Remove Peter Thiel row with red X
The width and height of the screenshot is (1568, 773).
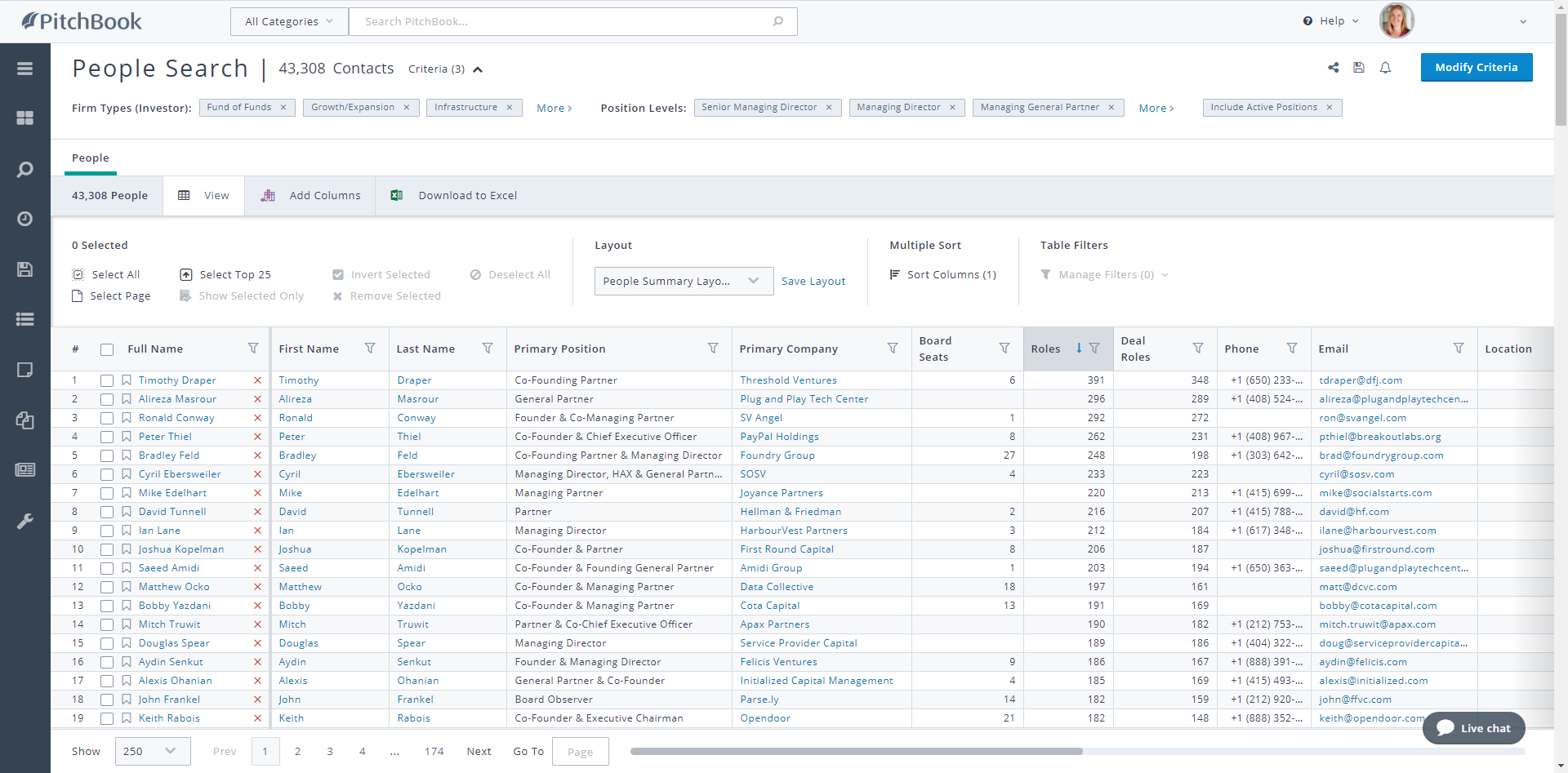coord(257,437)
